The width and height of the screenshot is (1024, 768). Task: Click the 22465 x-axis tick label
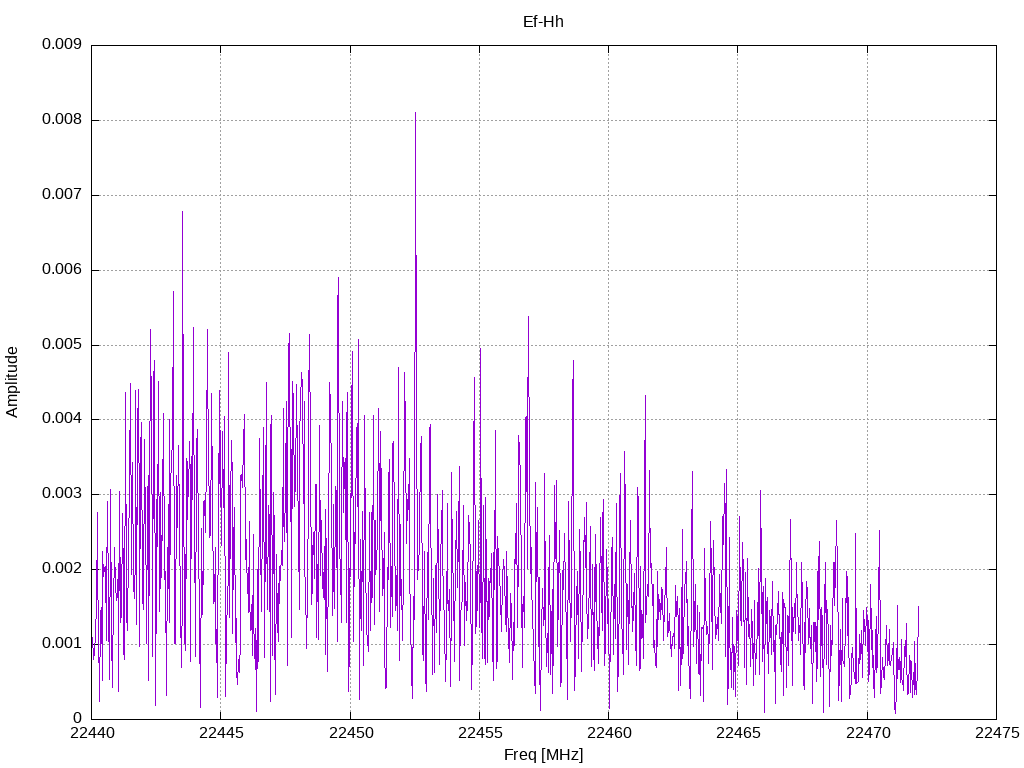pos(739,733)
